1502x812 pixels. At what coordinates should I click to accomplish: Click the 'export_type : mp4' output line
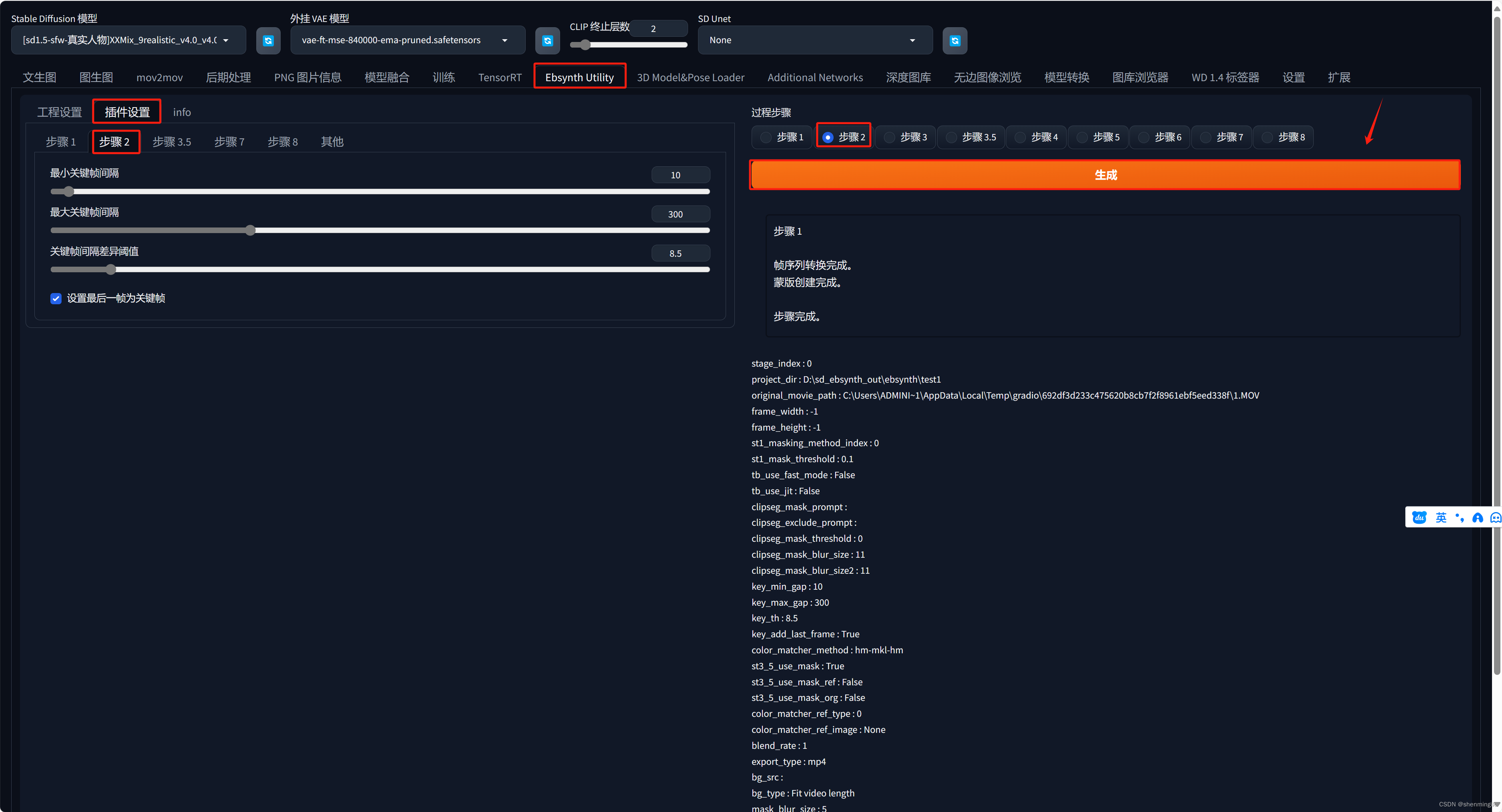(788, 761)
